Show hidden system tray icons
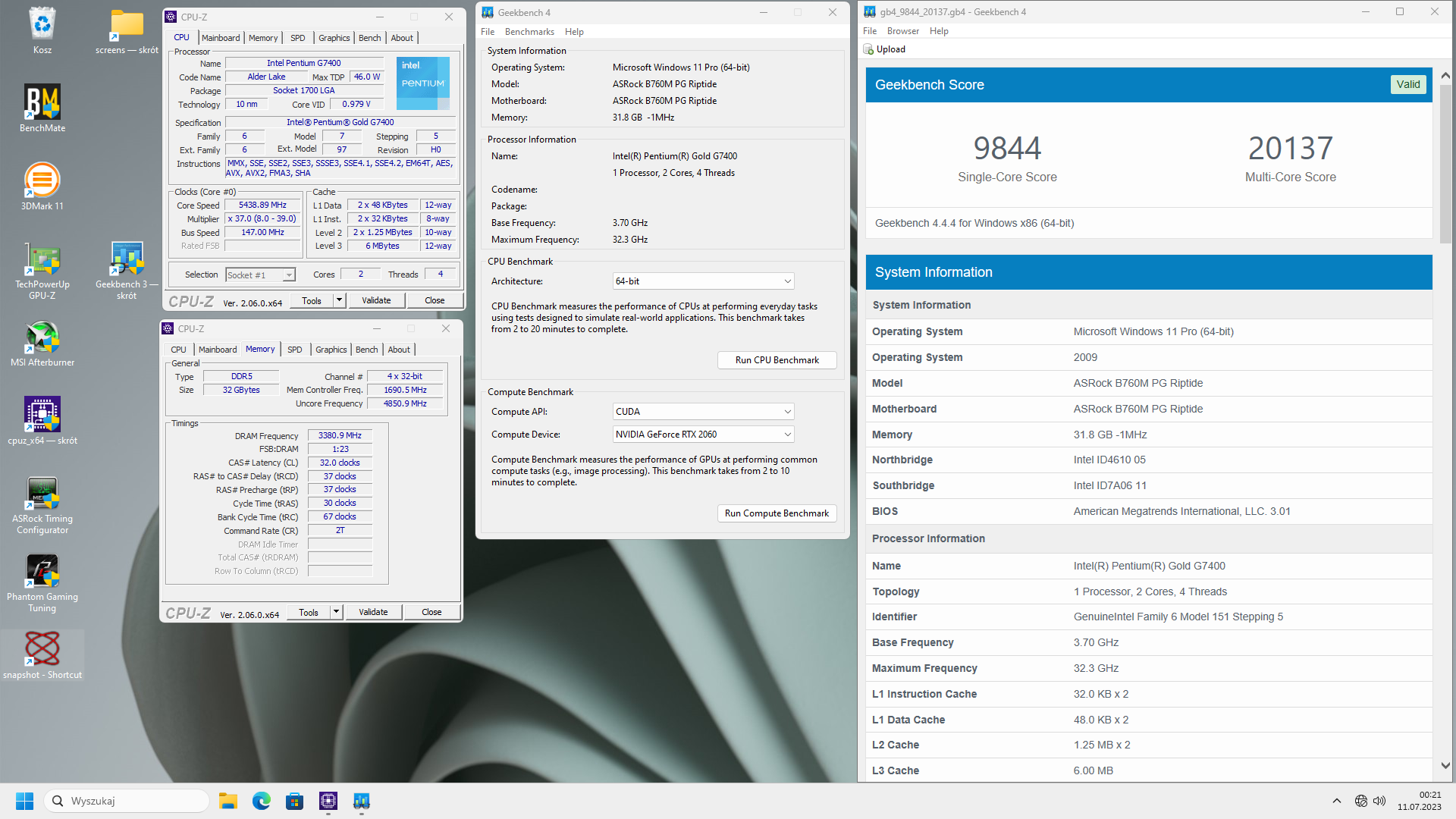1456x819 pixels. coord(1337,801)
